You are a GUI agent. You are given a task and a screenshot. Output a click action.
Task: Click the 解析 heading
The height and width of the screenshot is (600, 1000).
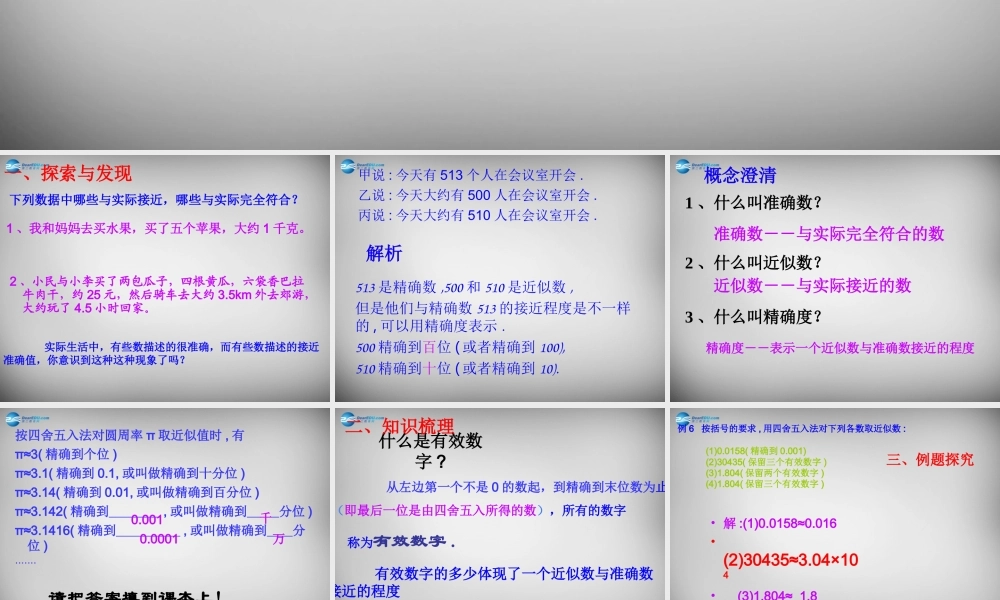tap(384, 253)
